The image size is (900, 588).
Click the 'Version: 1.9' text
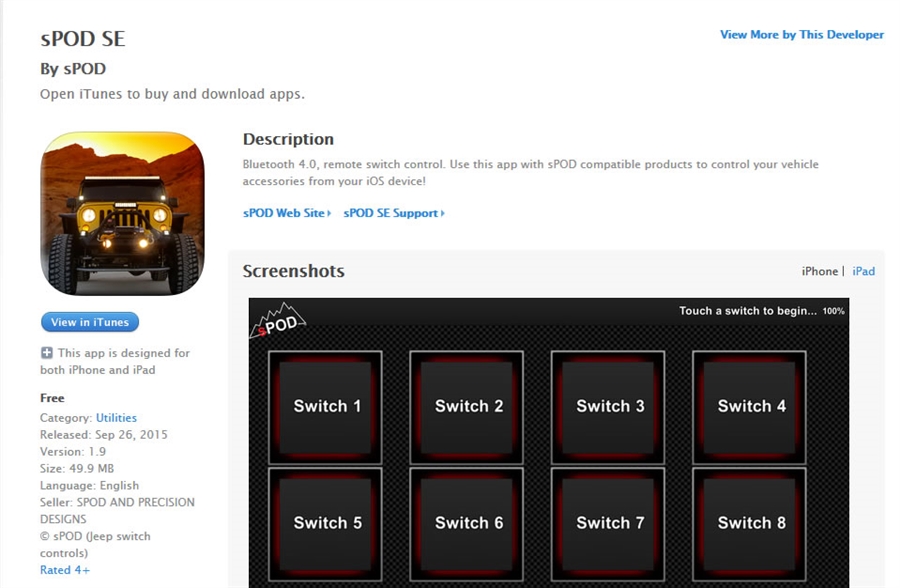[73, 451]
